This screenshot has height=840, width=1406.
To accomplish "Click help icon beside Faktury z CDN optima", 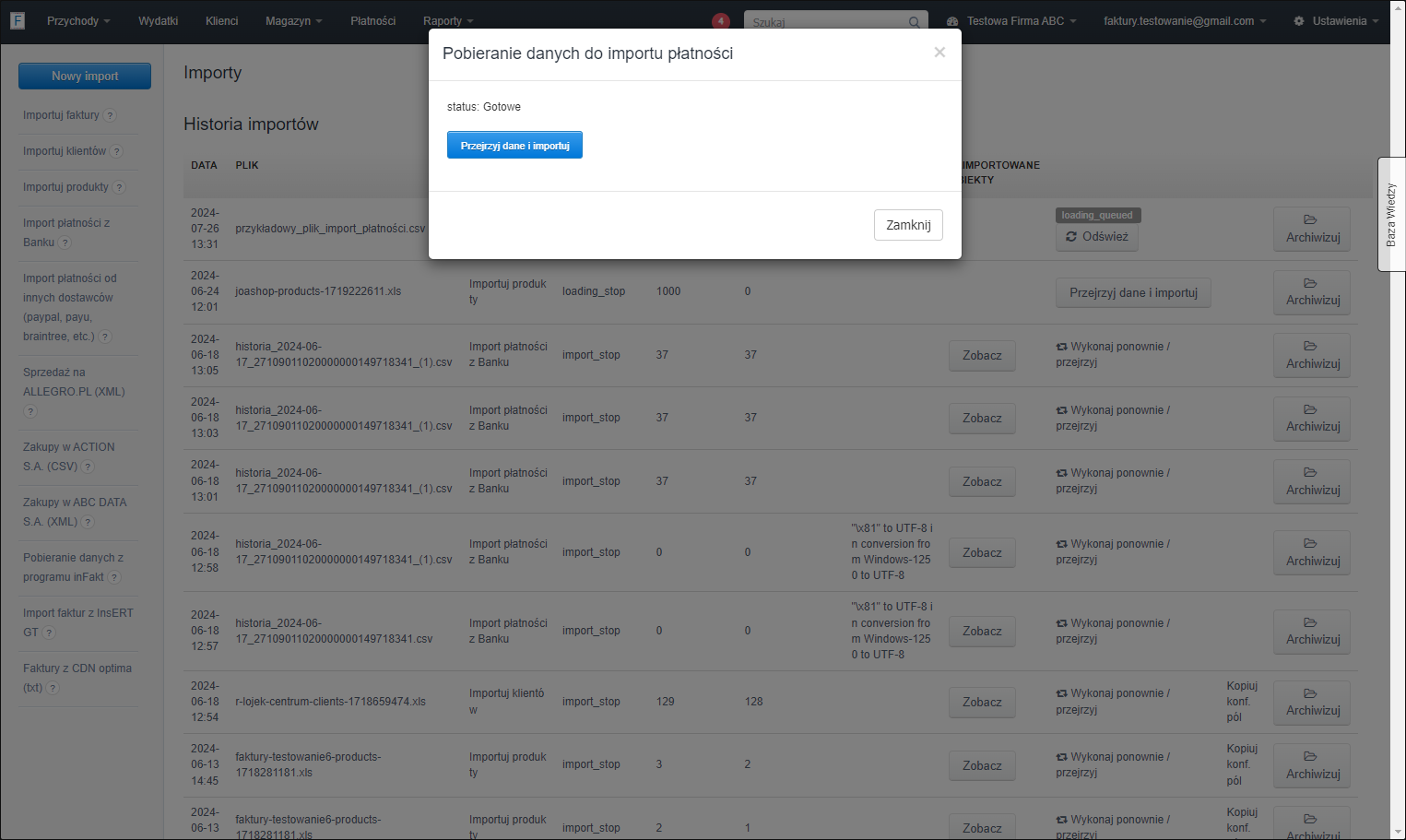I will click(x=53, y=688).
